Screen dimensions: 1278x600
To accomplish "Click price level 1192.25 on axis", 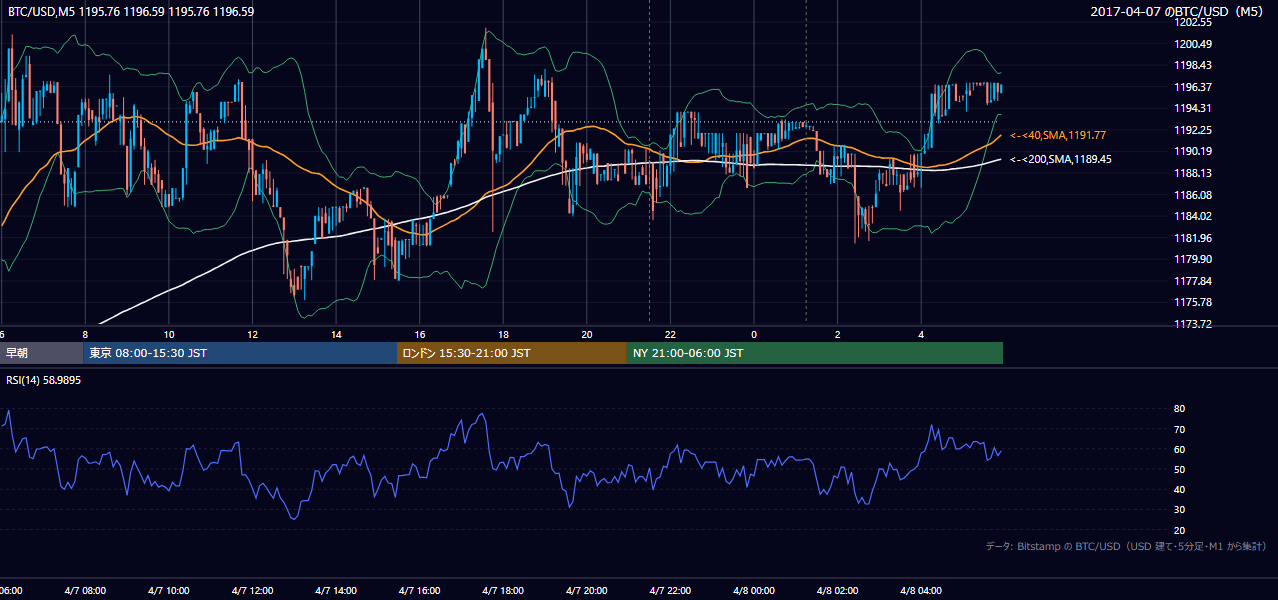I will (x=1193, y=130).
